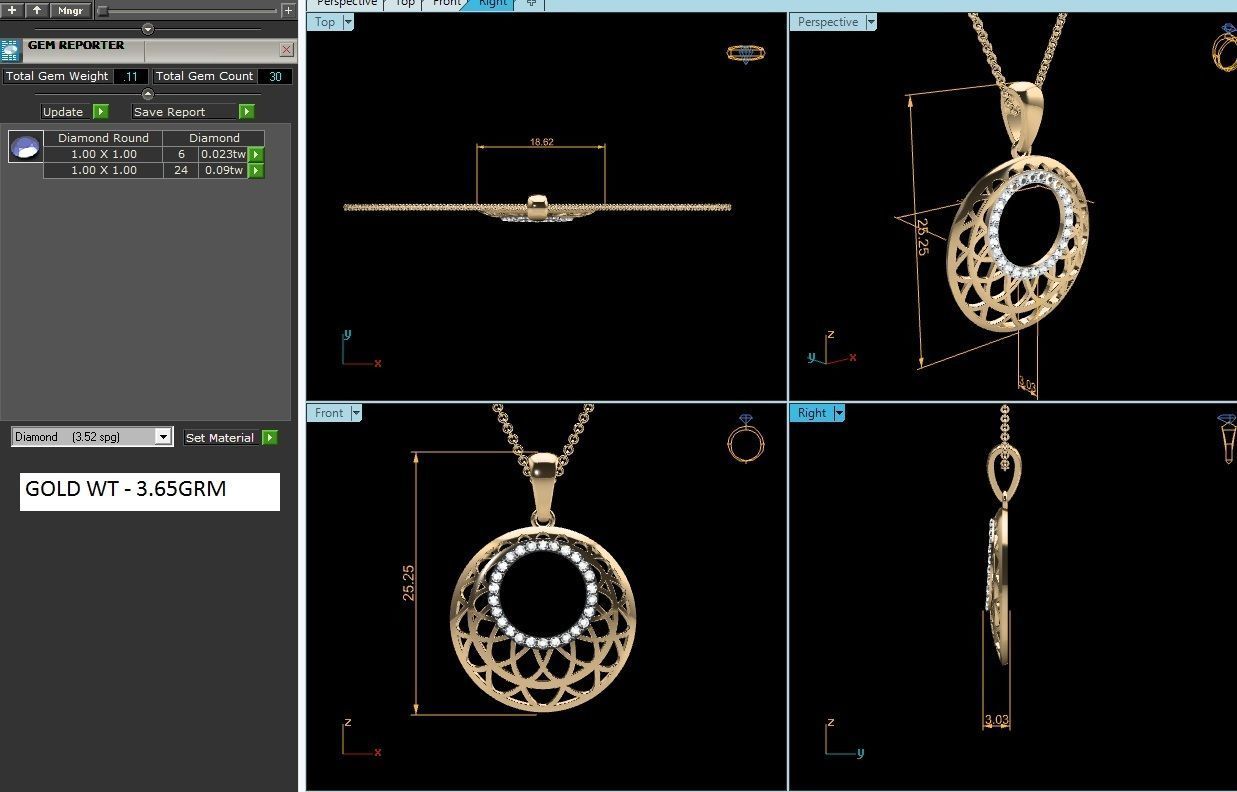Click the 18.62 dimension in the Top view
This screenshot has width=1237, height=792.
(541, 143)
